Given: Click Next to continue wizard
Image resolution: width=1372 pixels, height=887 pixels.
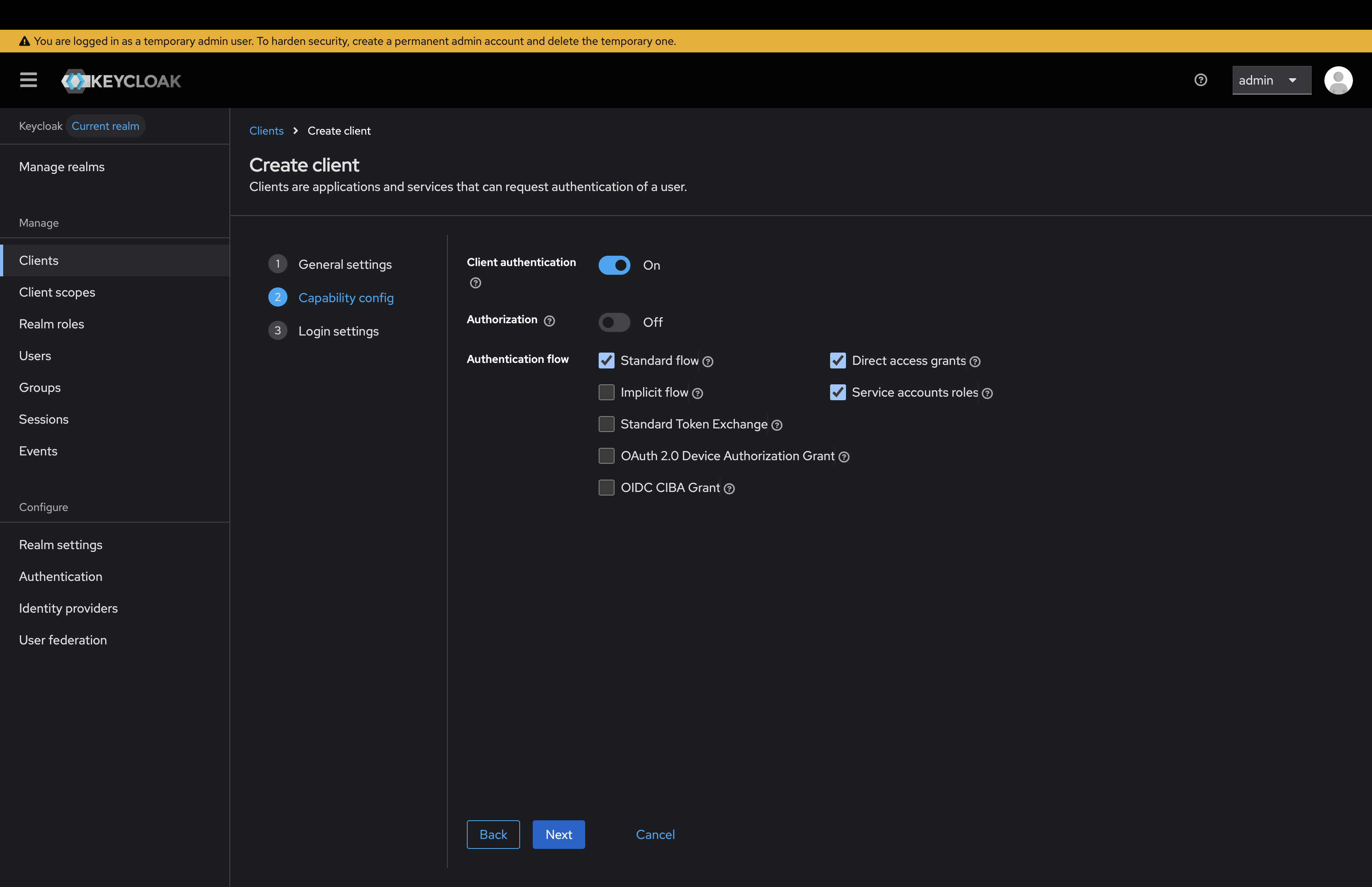Looking at the screenshot, I should click(559, 835).
